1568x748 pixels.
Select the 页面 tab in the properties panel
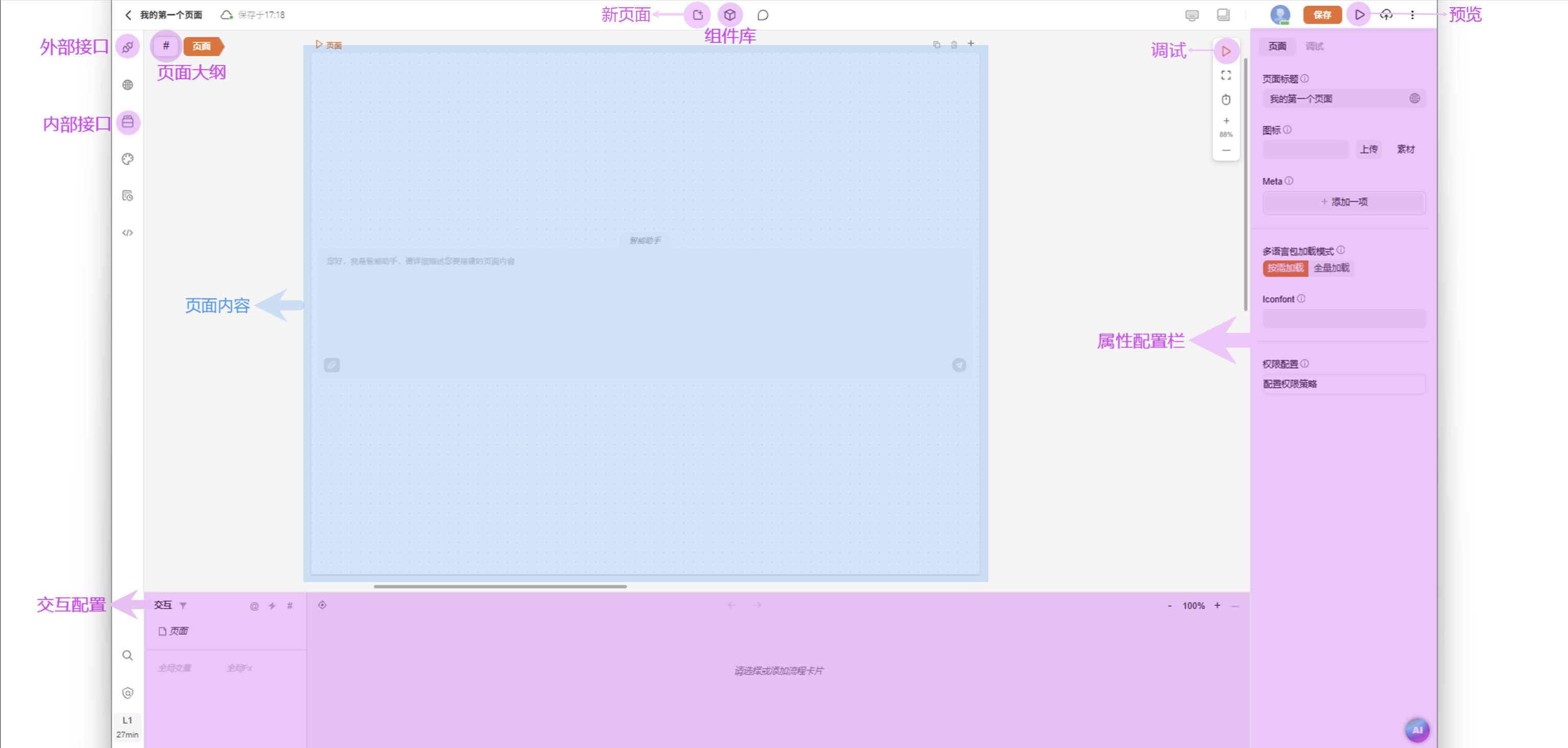[1277, 46]
